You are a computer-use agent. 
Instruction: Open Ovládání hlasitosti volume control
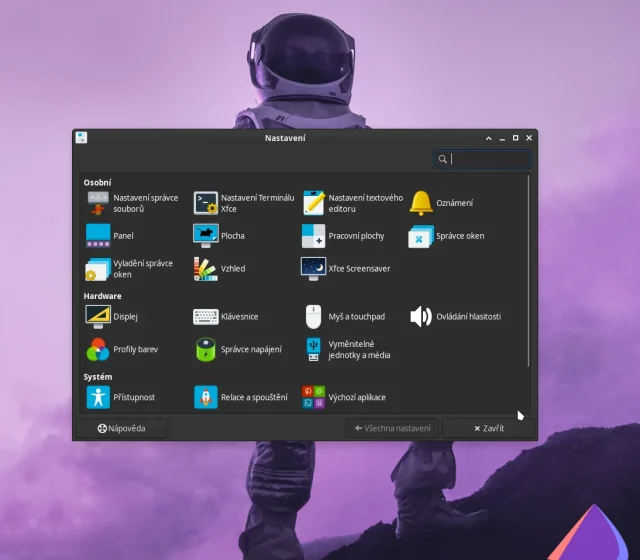click(421, 317)
